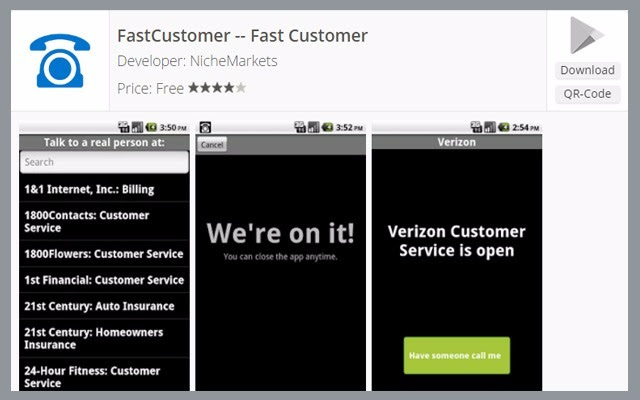Screen dimensions: 640x400
Task: Pick 24-Hour Fitness: Customer Service row
Action: (x=104, y=375)
